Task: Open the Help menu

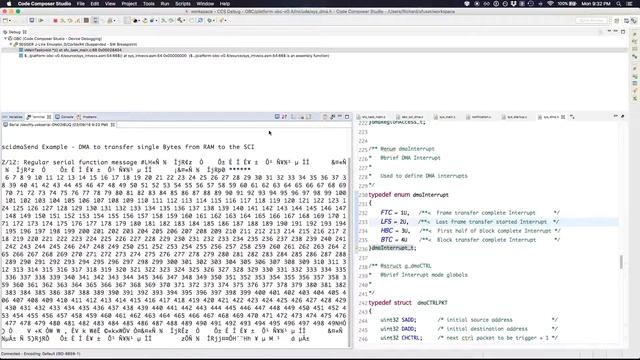Action: click(x=225, y=3)
